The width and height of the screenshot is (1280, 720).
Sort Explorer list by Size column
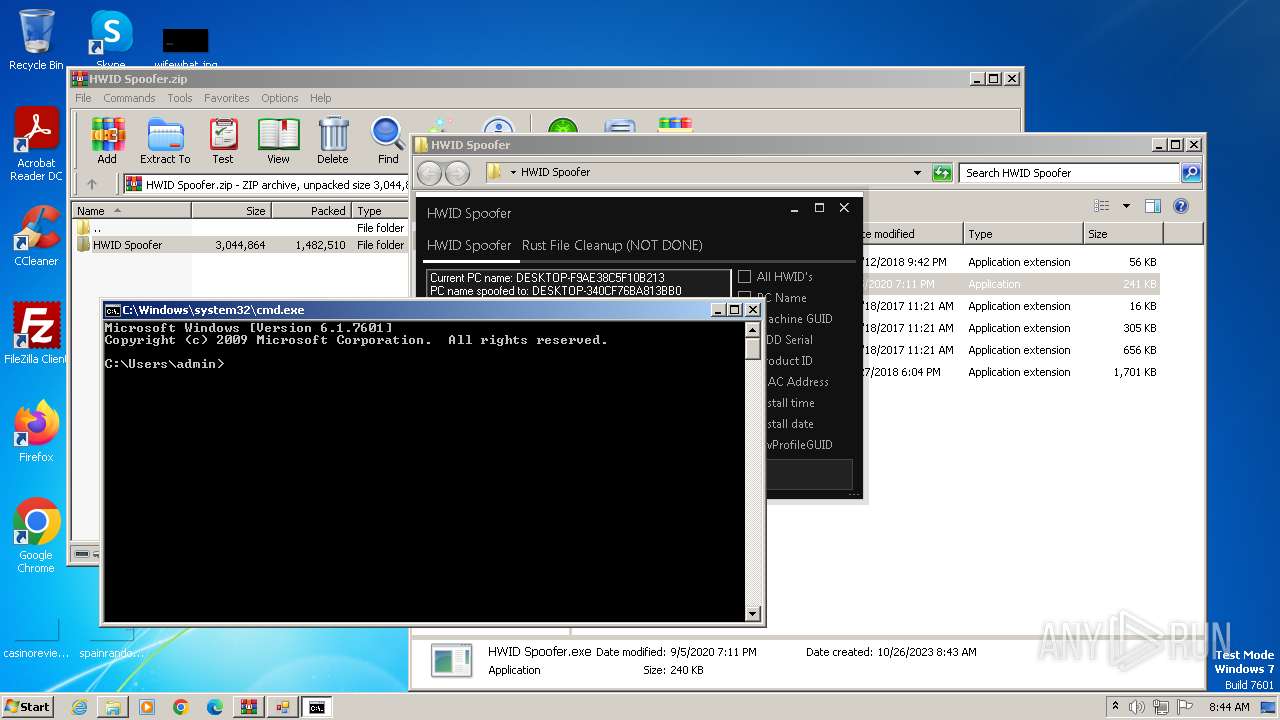point(1123,234)
